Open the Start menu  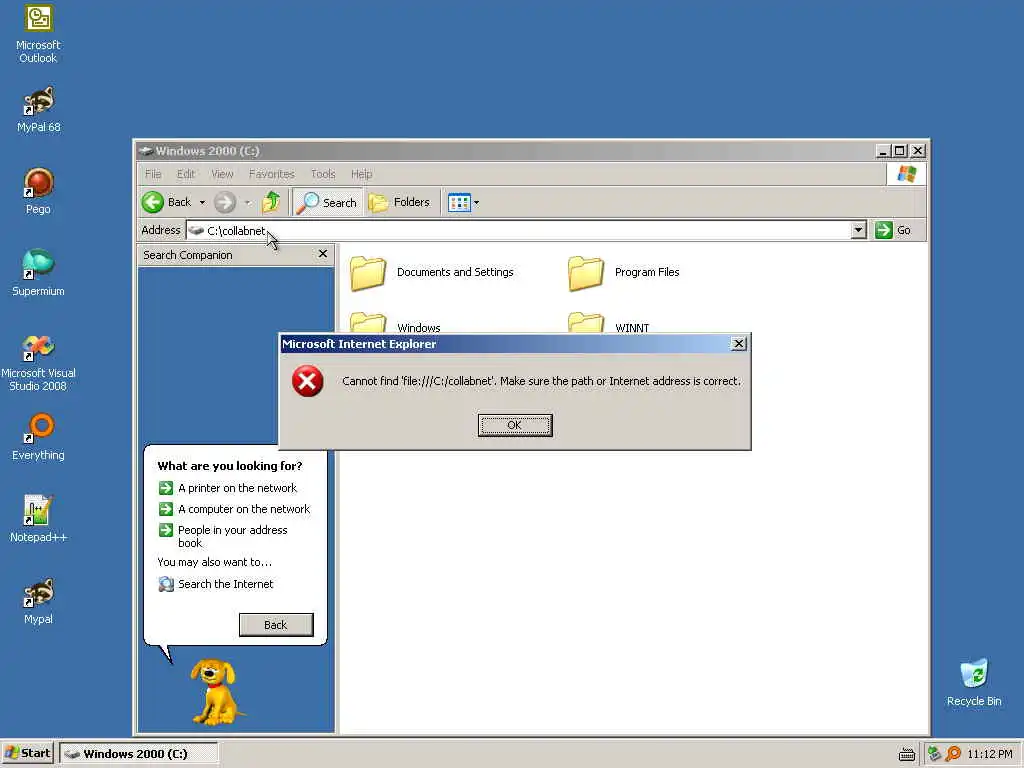tap(27, 754)
